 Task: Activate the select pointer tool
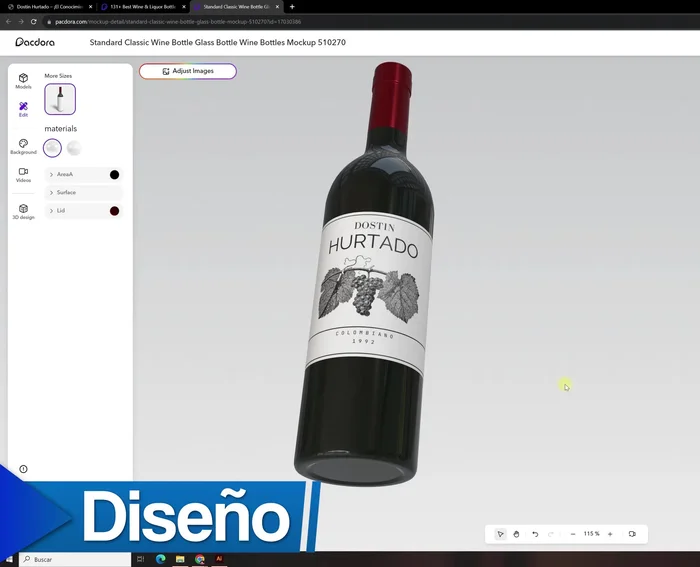500,534
